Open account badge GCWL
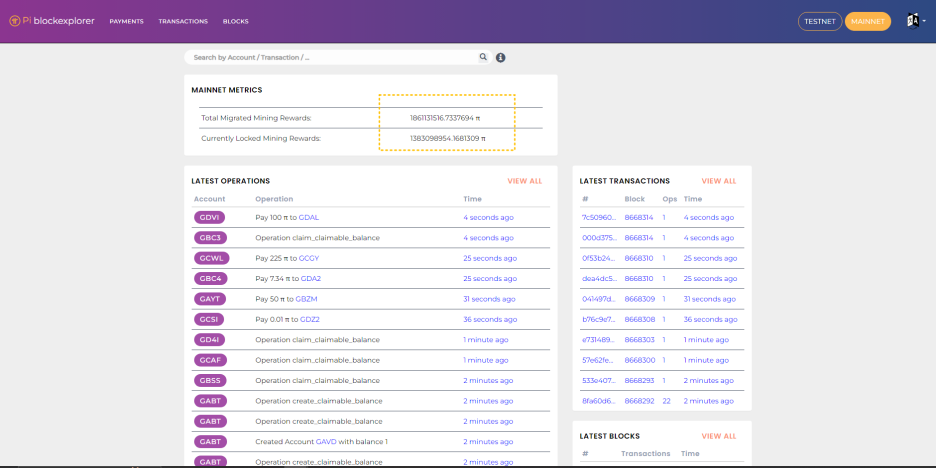936x468 pixels. tap(211, 258)
